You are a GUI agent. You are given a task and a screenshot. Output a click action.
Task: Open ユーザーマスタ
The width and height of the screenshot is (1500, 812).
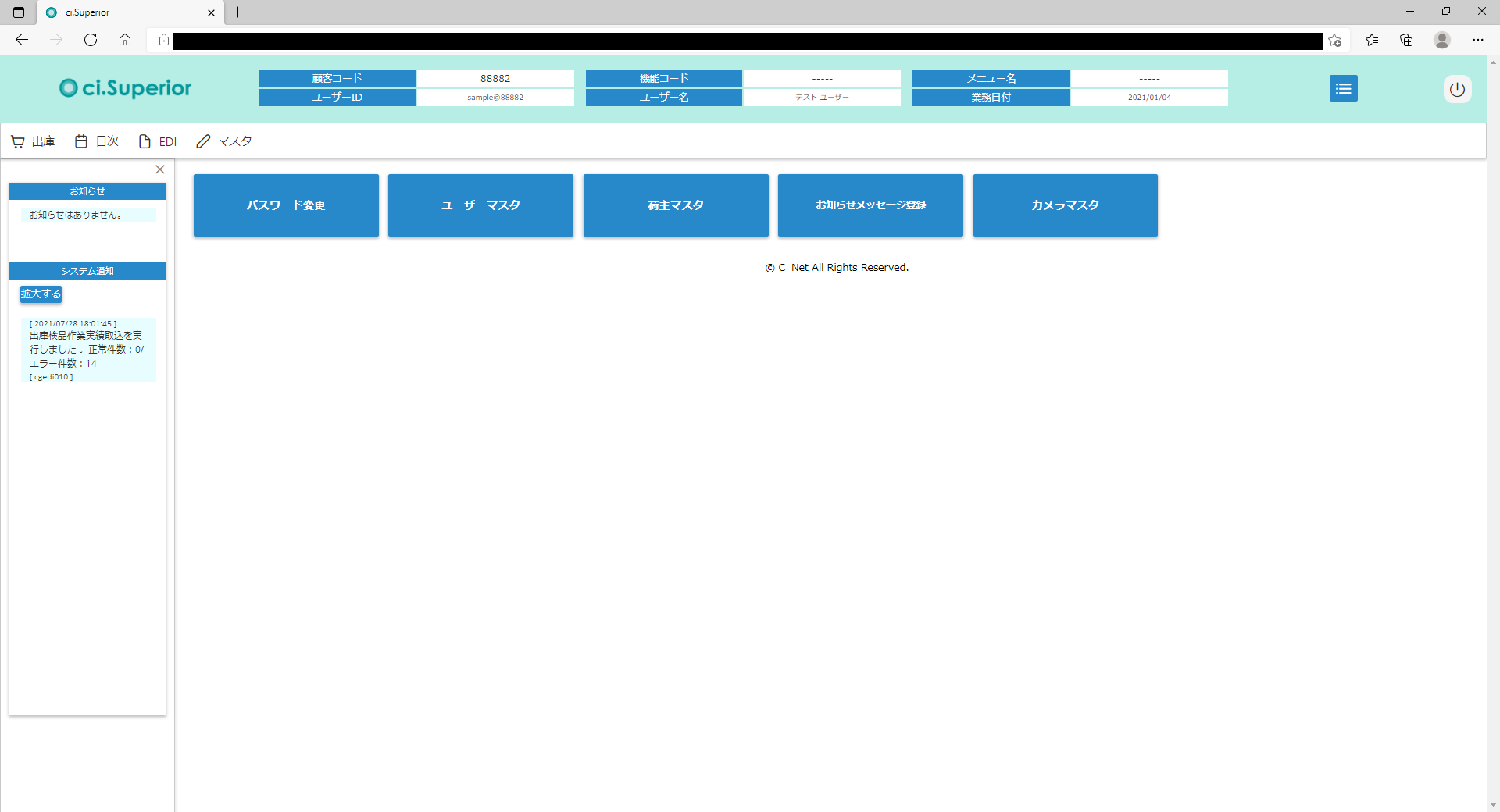click(x=480, y=205)
